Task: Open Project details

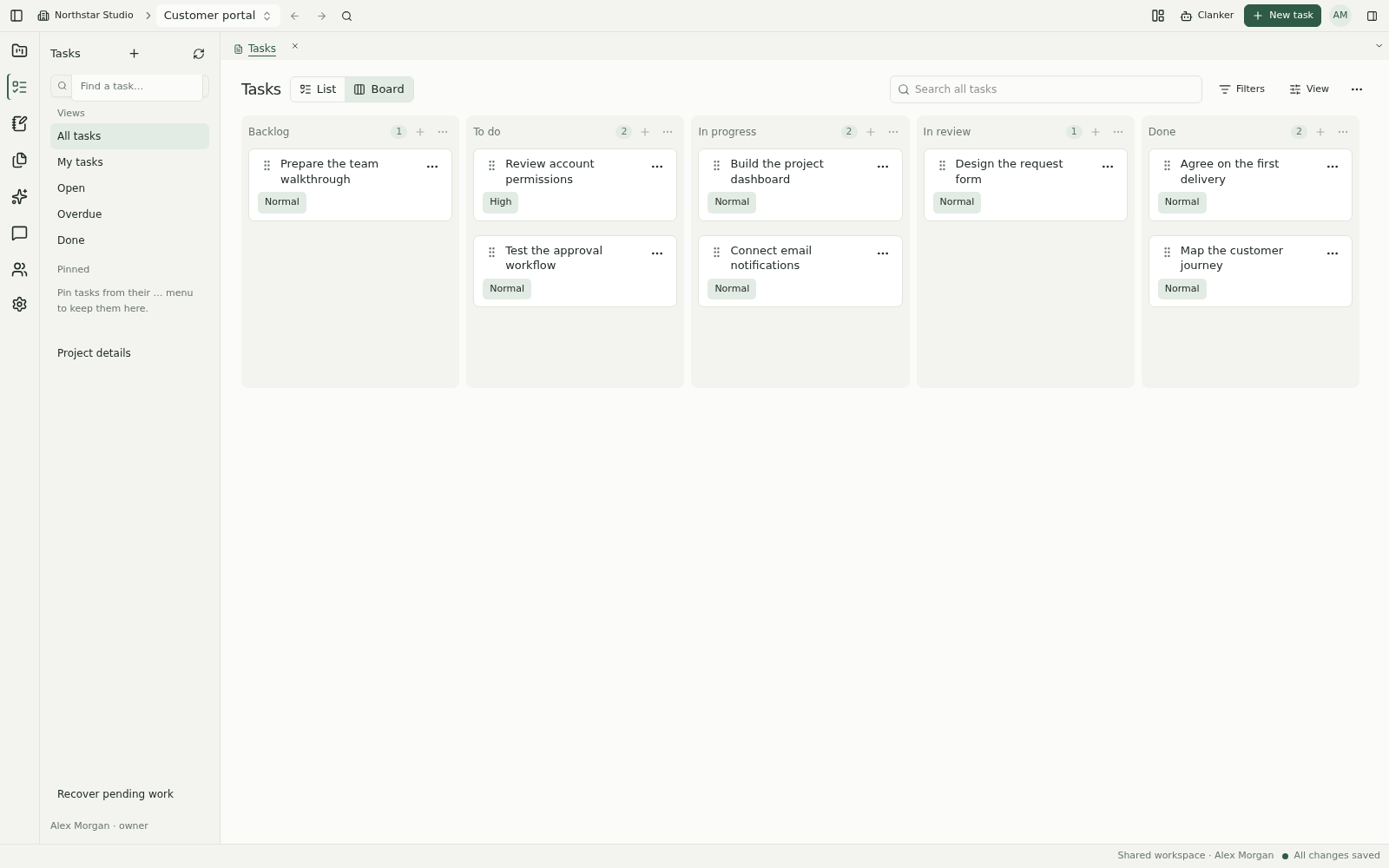Action: click(x=129, y=353)
